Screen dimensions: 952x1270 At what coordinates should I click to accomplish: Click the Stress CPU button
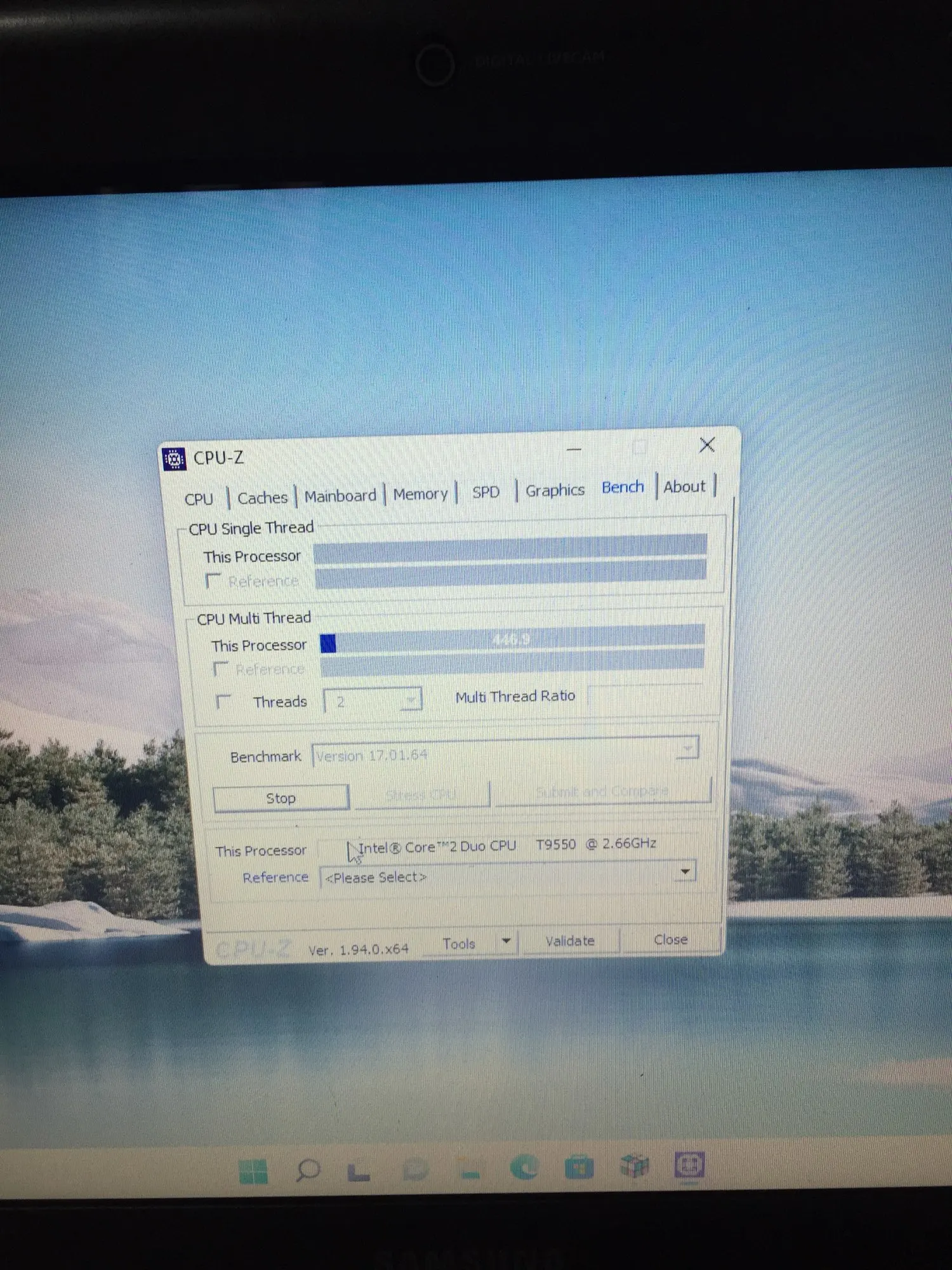(x=421, y=794)
